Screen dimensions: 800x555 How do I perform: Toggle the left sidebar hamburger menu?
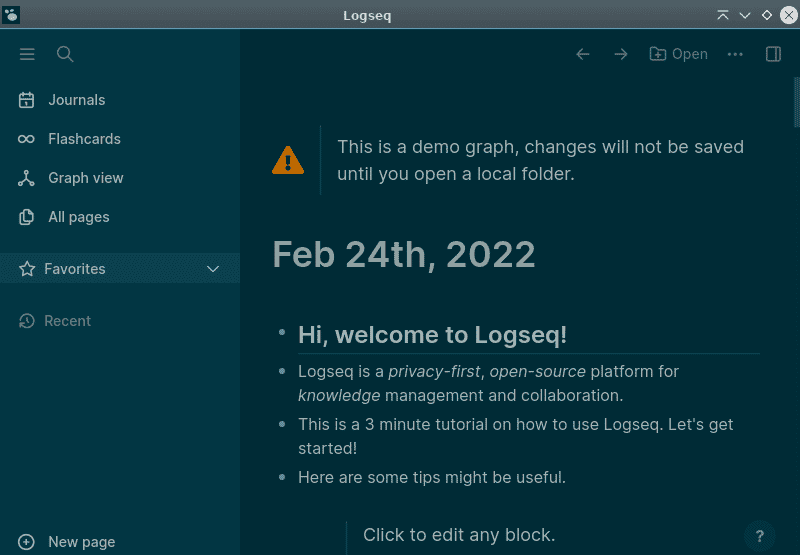(x=27, y=54)
